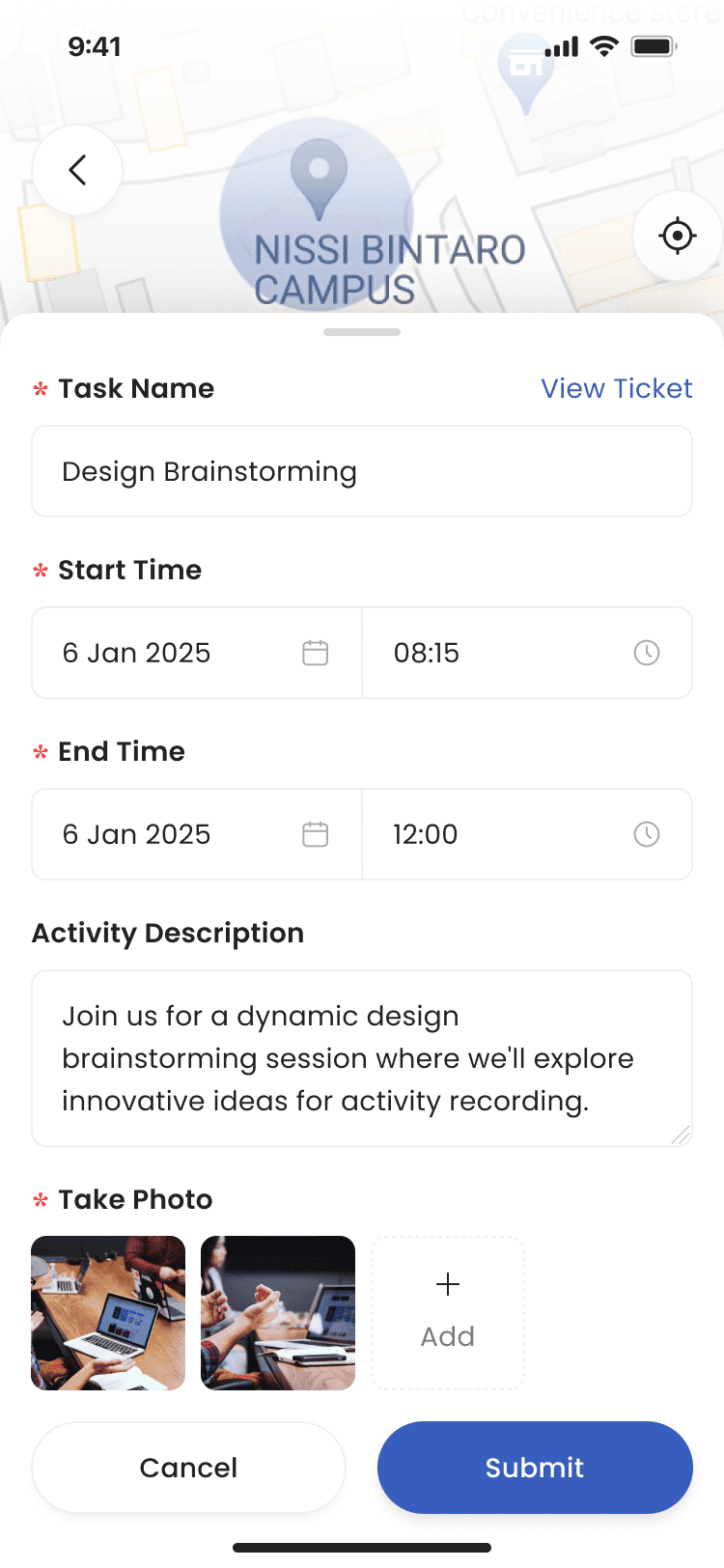Tap the back arrow button
The height and width of the screenshot is (1568, 724).
click(77, 170)
